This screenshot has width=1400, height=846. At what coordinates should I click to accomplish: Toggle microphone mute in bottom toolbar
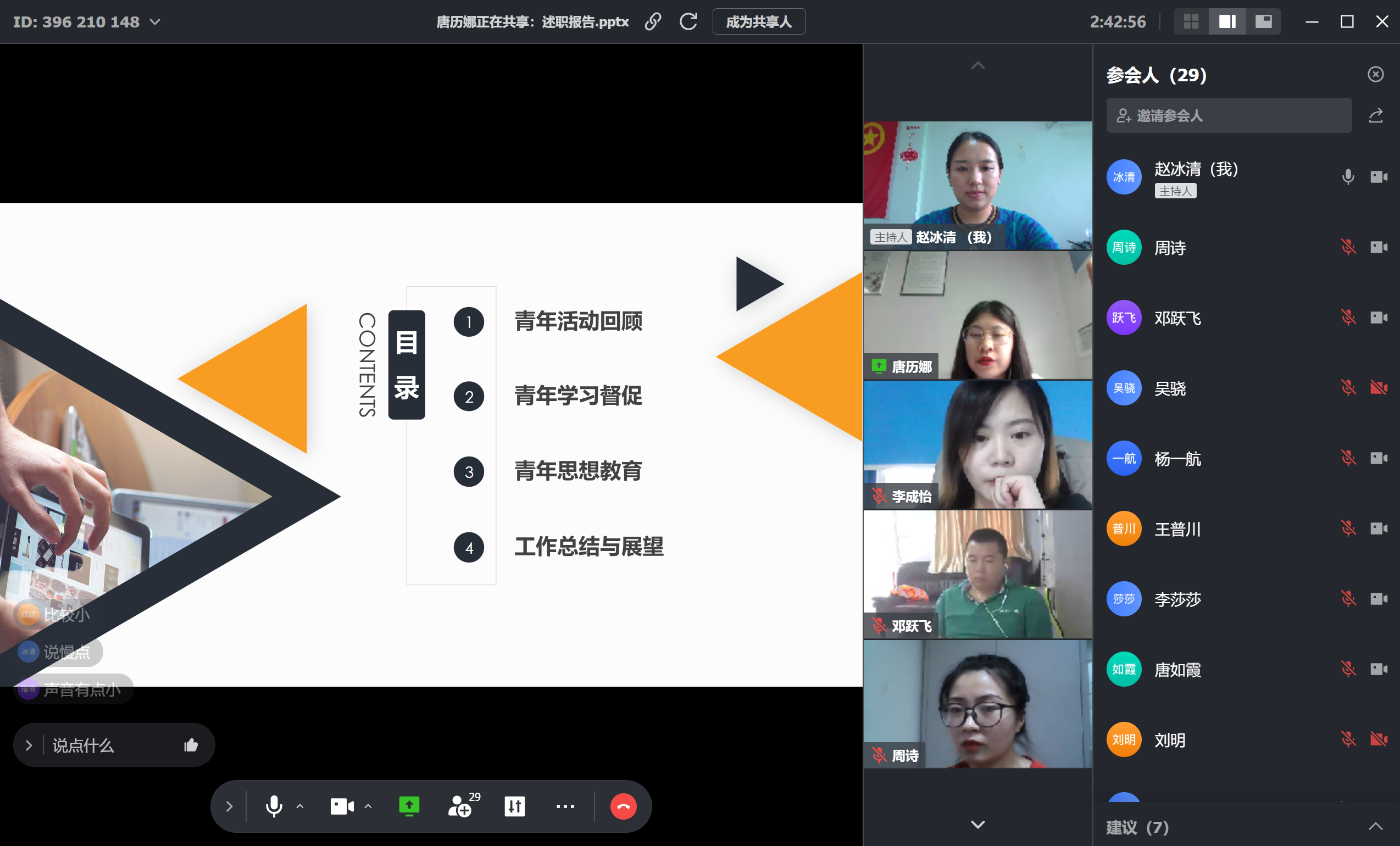[x=274, y=806]
